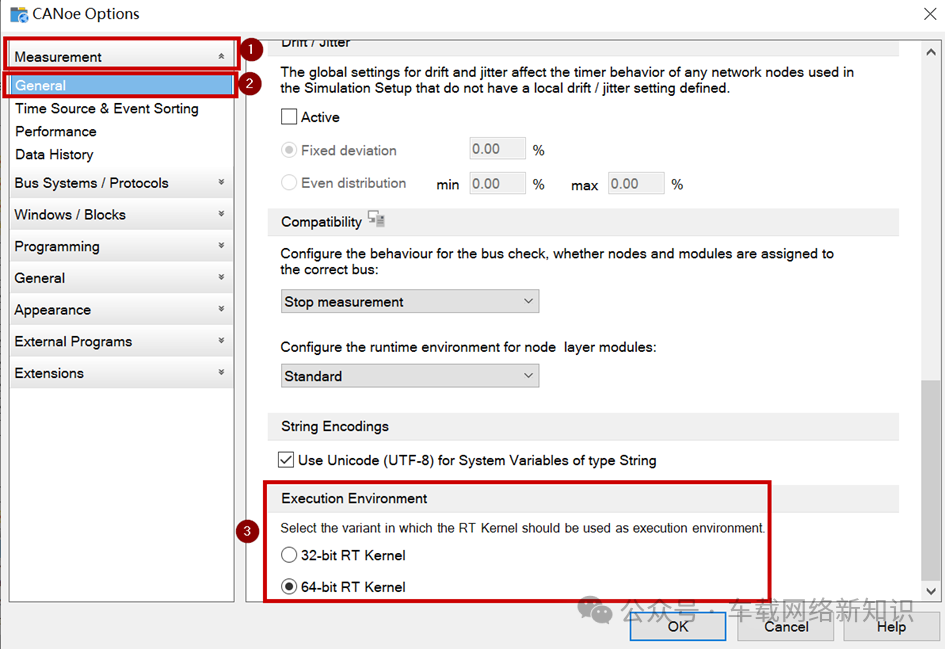Click the Even distribution min field
The width and height of the screenshot is (945, 649).
[x=497, y=183]
